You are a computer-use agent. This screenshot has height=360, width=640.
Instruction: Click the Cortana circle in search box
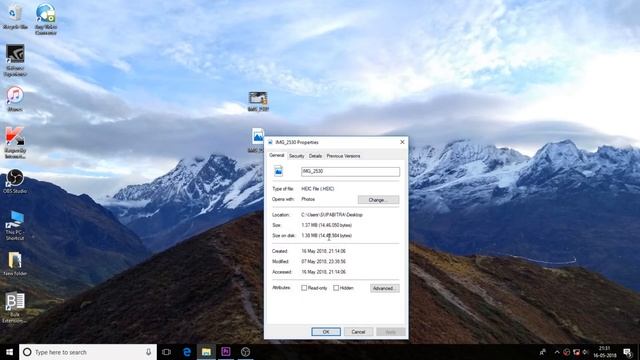pos(27,352)
